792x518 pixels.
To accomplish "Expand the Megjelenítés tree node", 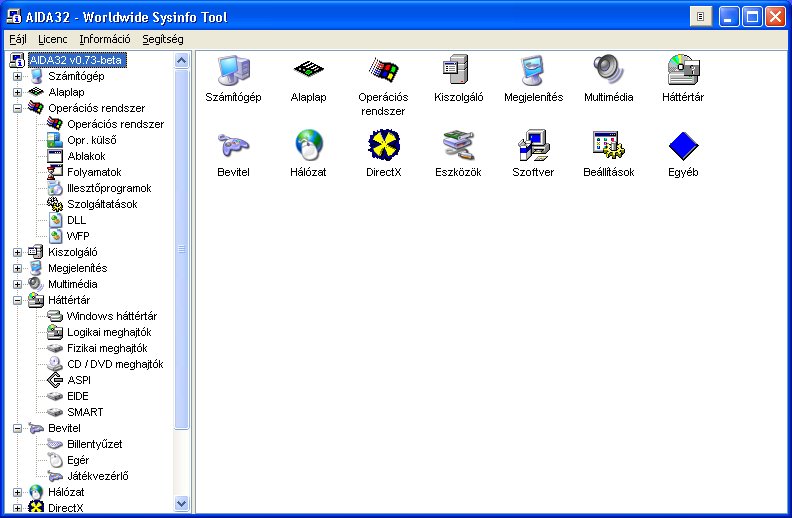I will click(x=18, y=268).
